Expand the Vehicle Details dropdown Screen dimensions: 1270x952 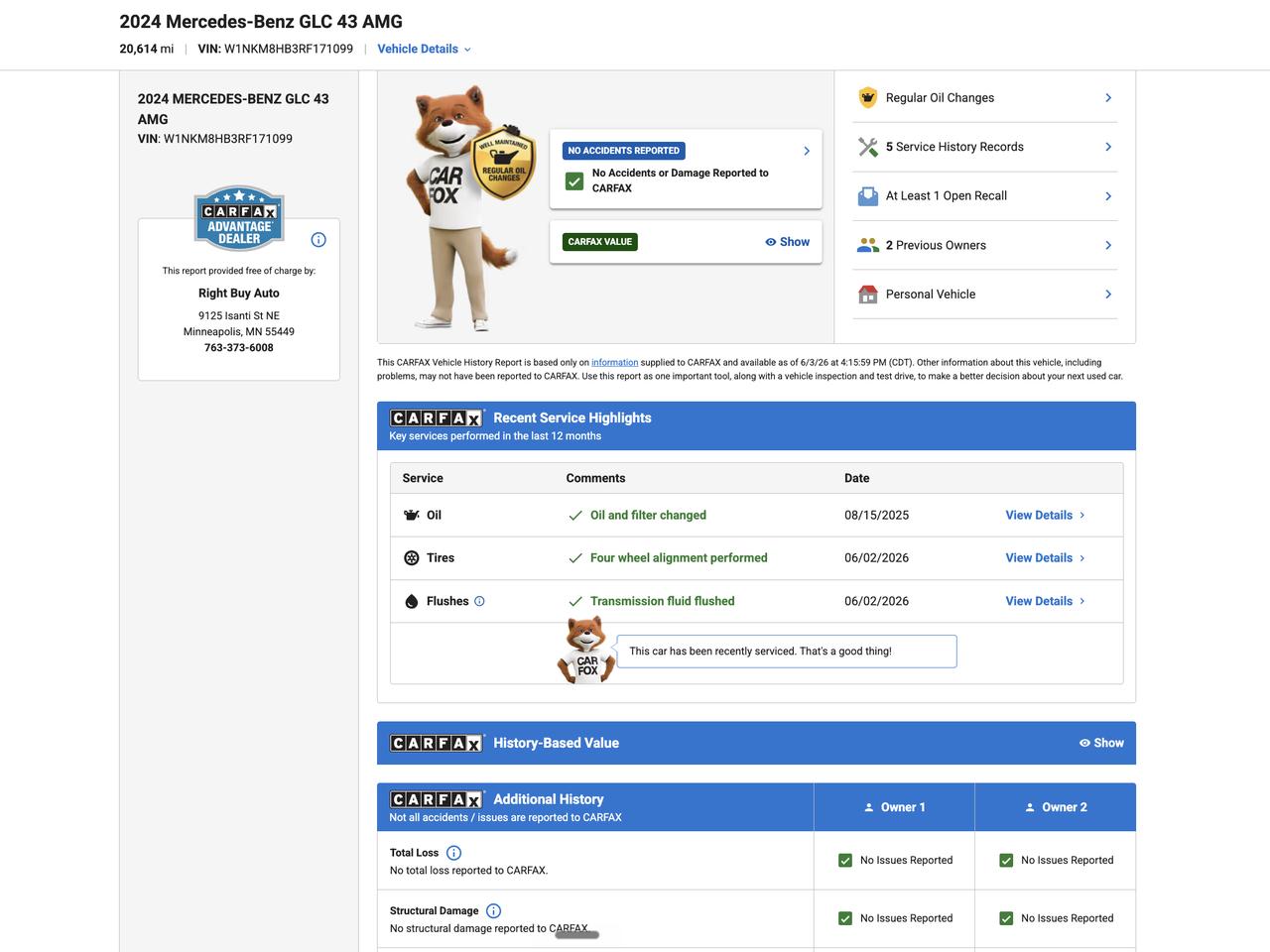pos(425,49)
